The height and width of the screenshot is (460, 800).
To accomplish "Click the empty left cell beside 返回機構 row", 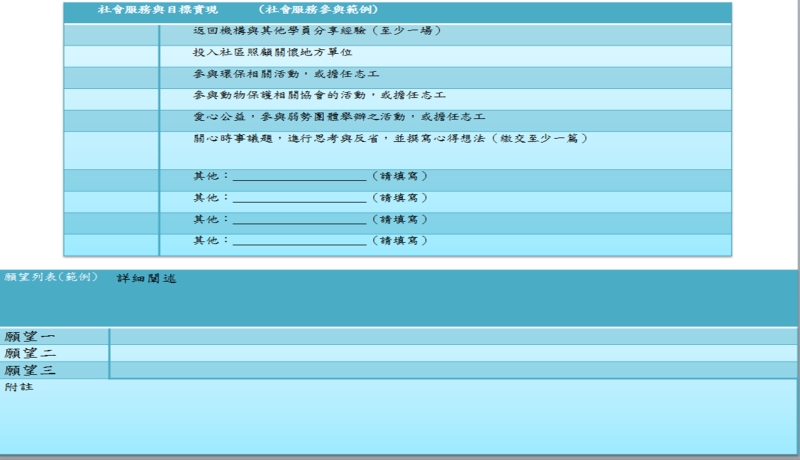I will pos(111,32).
